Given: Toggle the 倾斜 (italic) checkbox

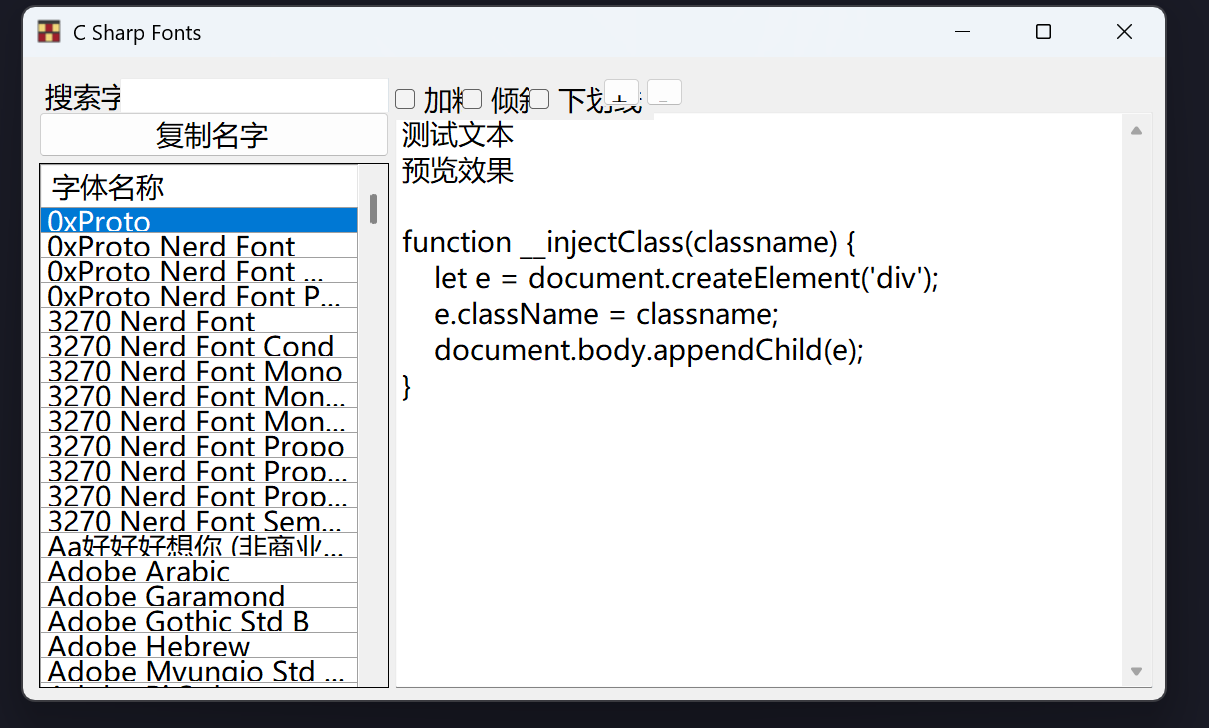Looking at the screenshot, I should tap(473, 99).
